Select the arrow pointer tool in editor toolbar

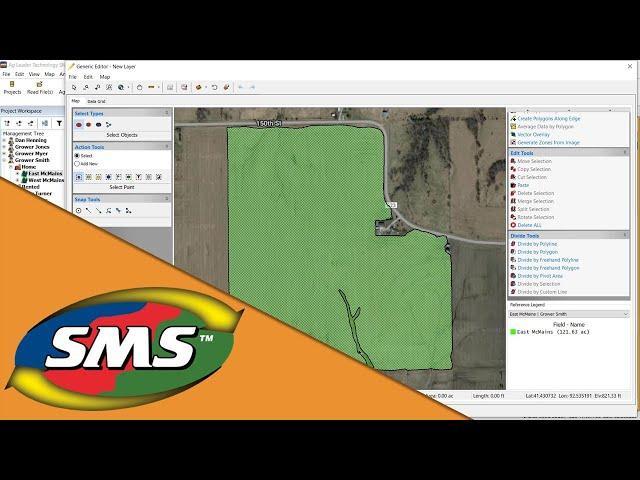coord(74,87)
